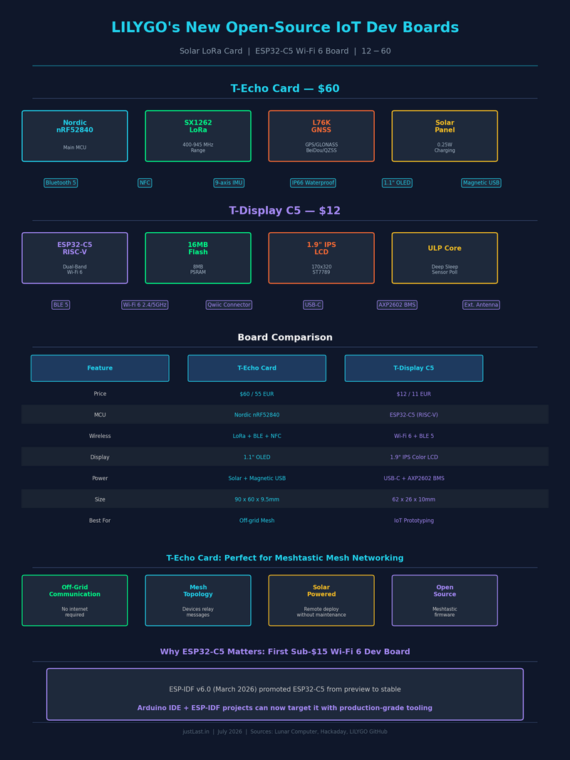Click the BLE 5 tag

[x=61, y=305]
